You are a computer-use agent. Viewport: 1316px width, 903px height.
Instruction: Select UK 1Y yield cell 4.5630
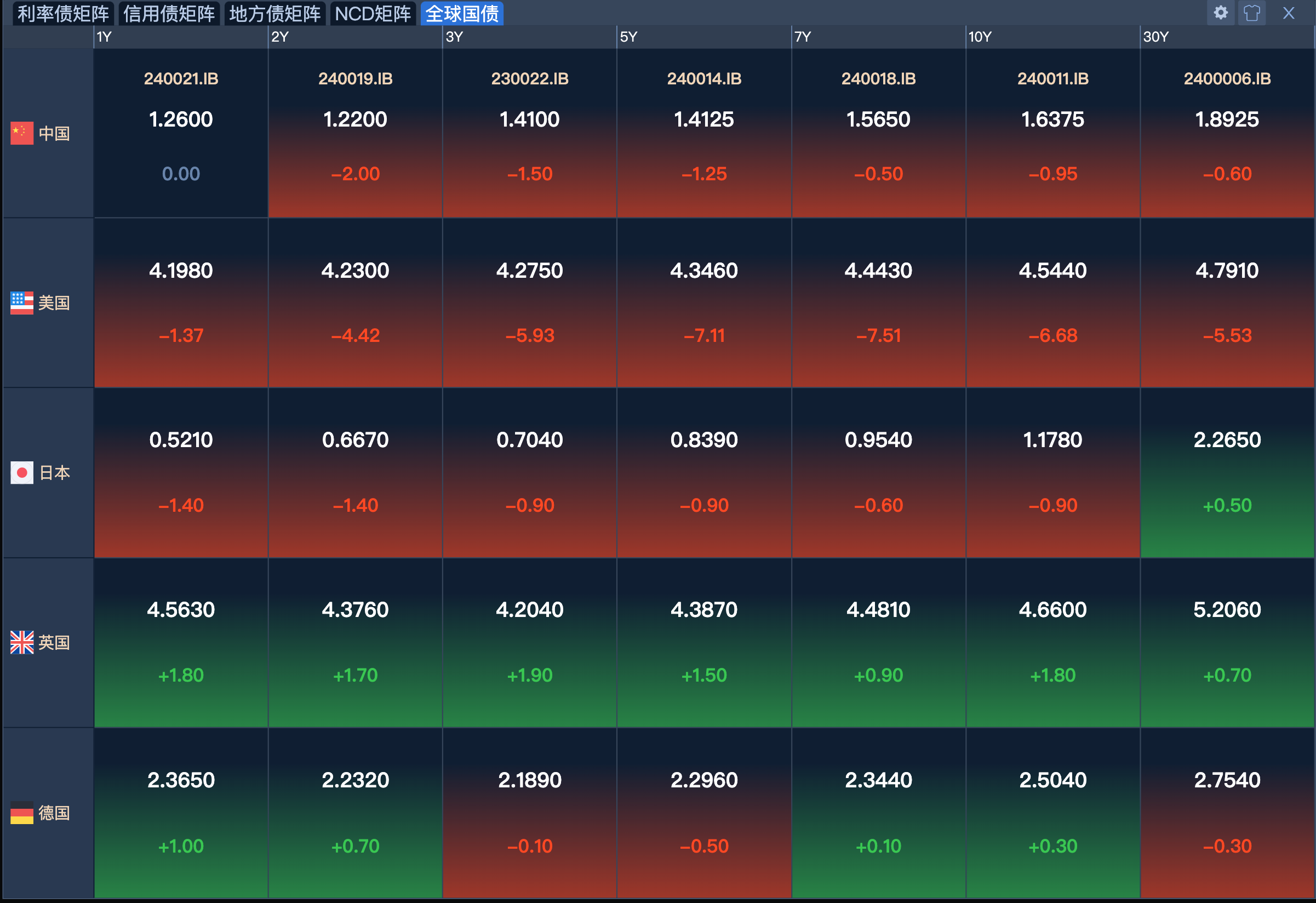pyautogui.click(x=181, y=610)
